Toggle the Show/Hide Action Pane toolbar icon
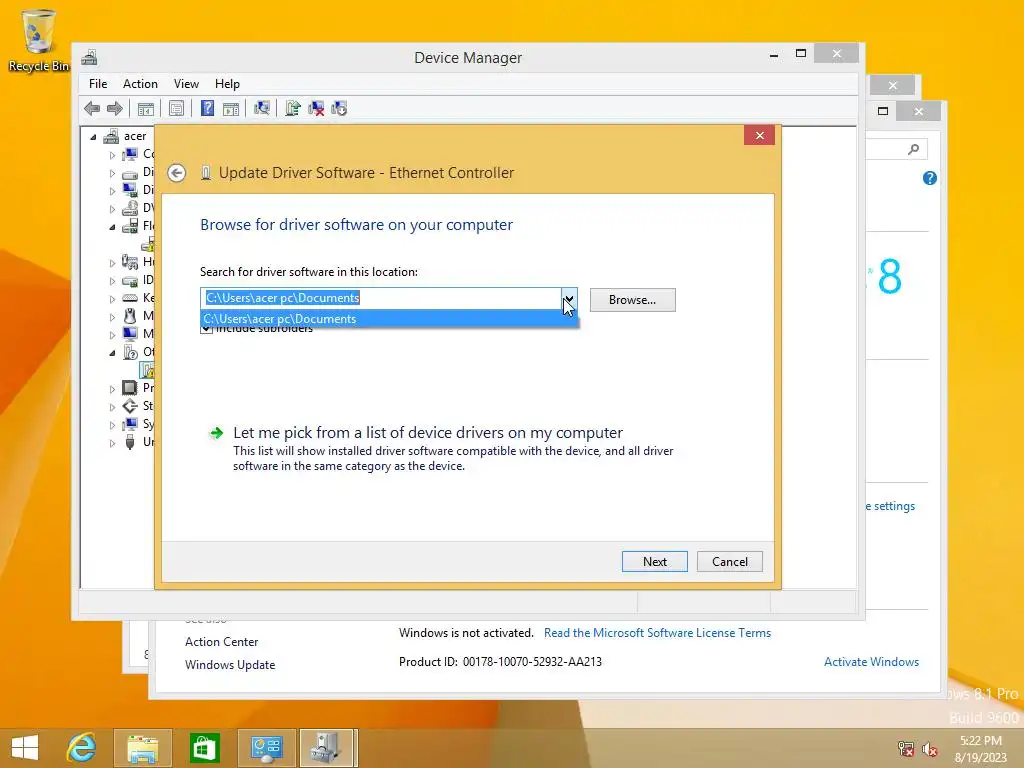This screenshot has width=1024, height=768. pyautogui.click(x=231, y=108)
